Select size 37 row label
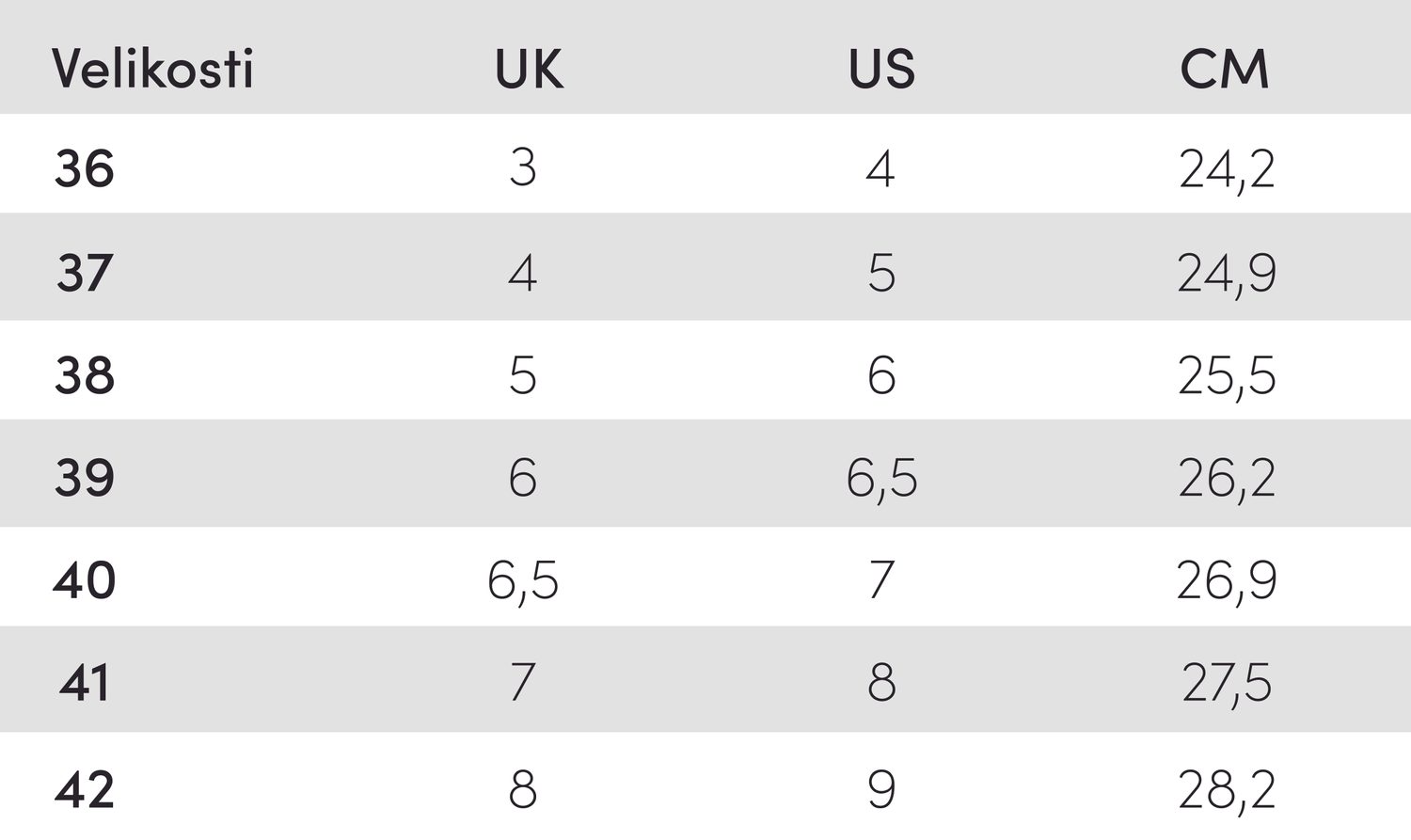Viewport: 1411px width, 840px height. point(85,273)
